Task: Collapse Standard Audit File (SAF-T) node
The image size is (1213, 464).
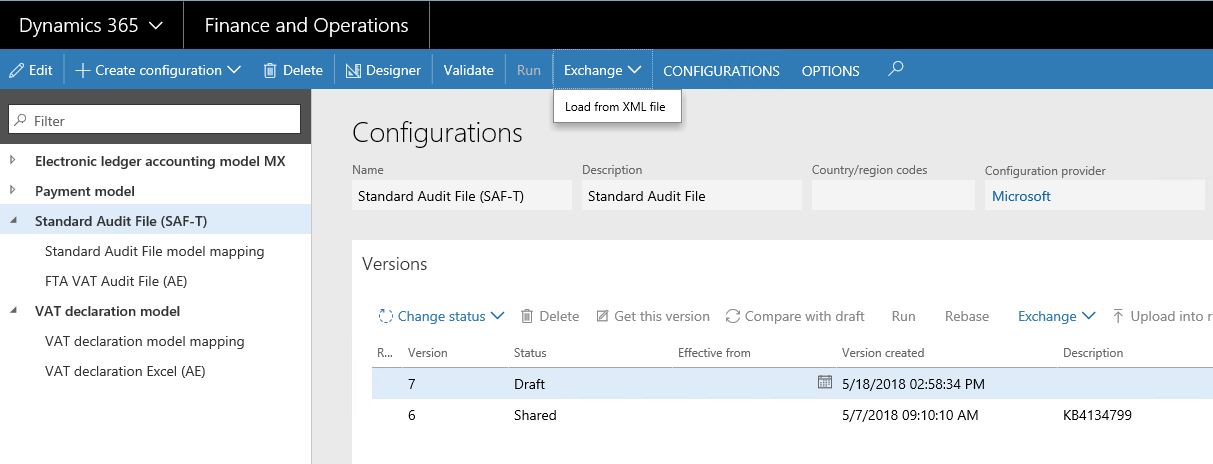Action: 13,221
